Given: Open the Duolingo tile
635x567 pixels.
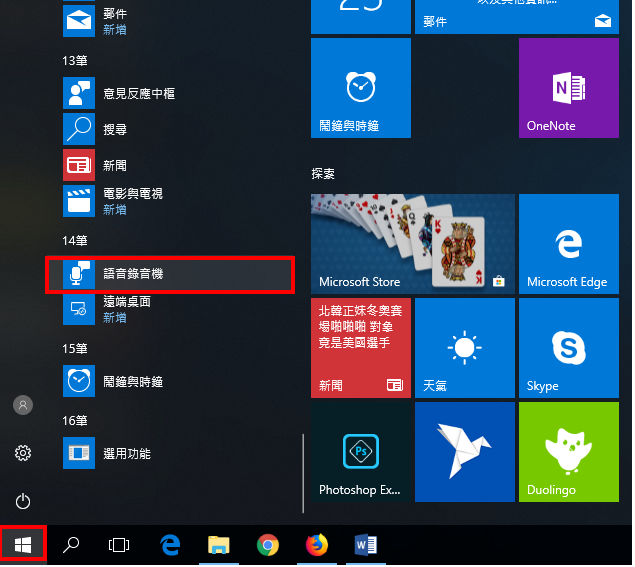Looking at the screenshot, I should tap(569, 452).
